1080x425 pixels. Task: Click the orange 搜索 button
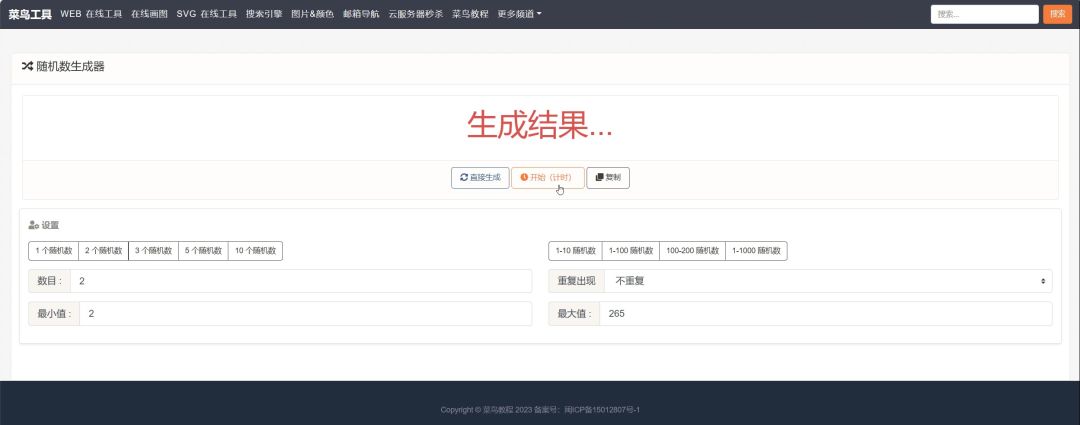tap(1057, 14)
